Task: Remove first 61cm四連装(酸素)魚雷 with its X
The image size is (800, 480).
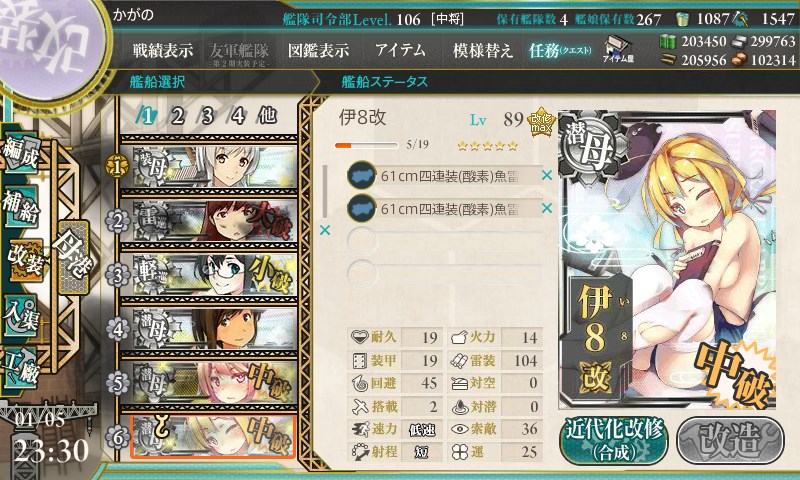Action: pos(546,175)
